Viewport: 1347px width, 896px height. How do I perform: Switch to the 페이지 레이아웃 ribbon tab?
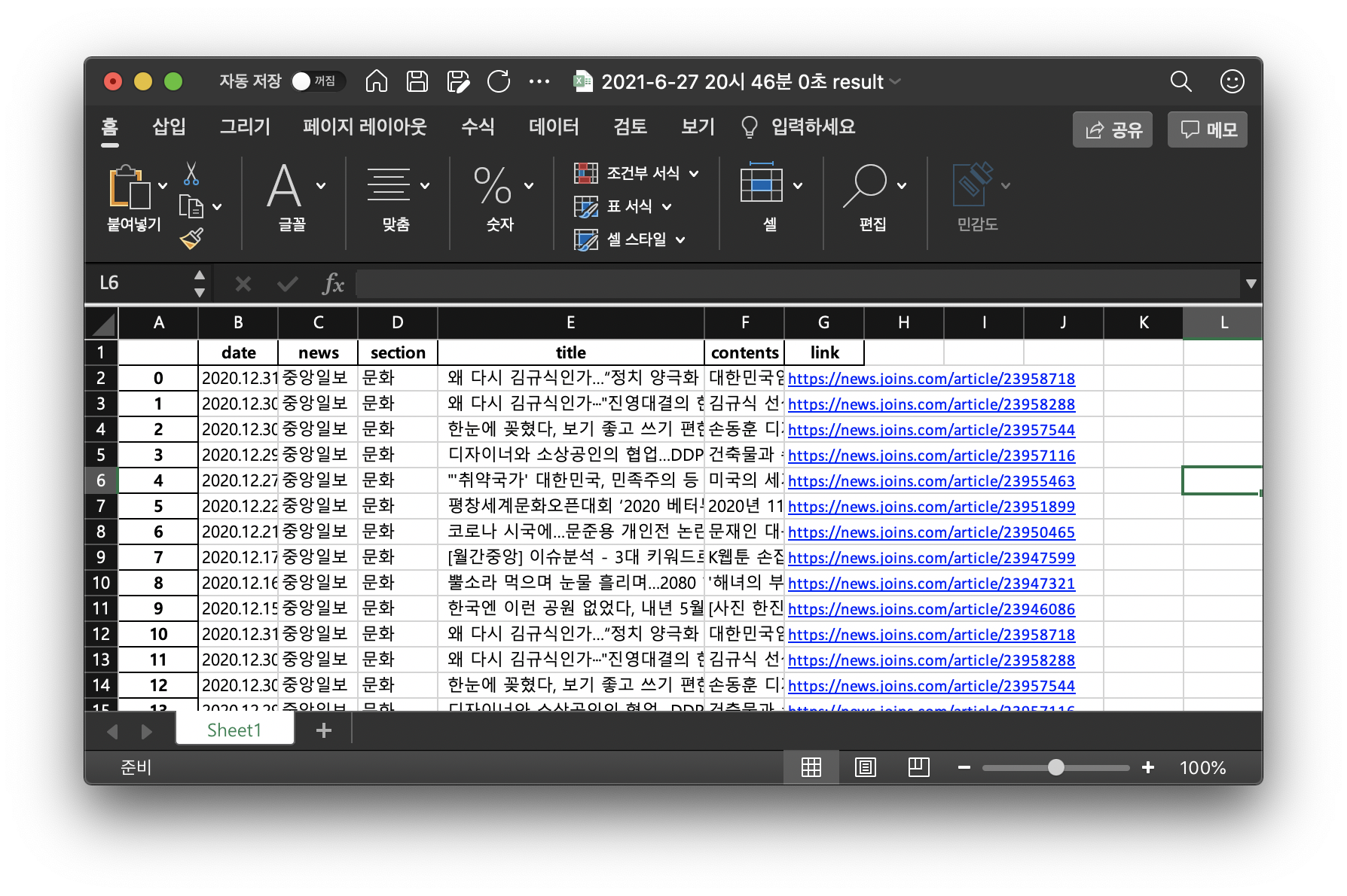click(x=365, y=127)
